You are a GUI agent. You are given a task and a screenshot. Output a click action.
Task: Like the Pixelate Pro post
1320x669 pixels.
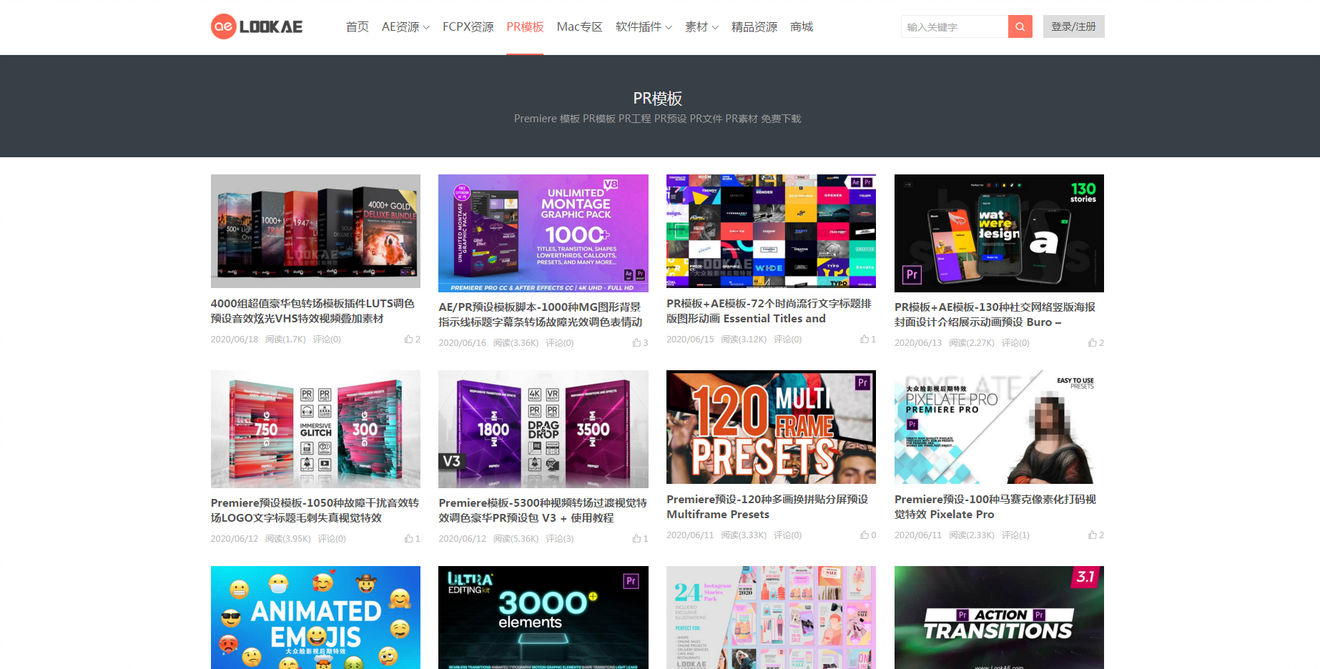[x=1093, y=535]
